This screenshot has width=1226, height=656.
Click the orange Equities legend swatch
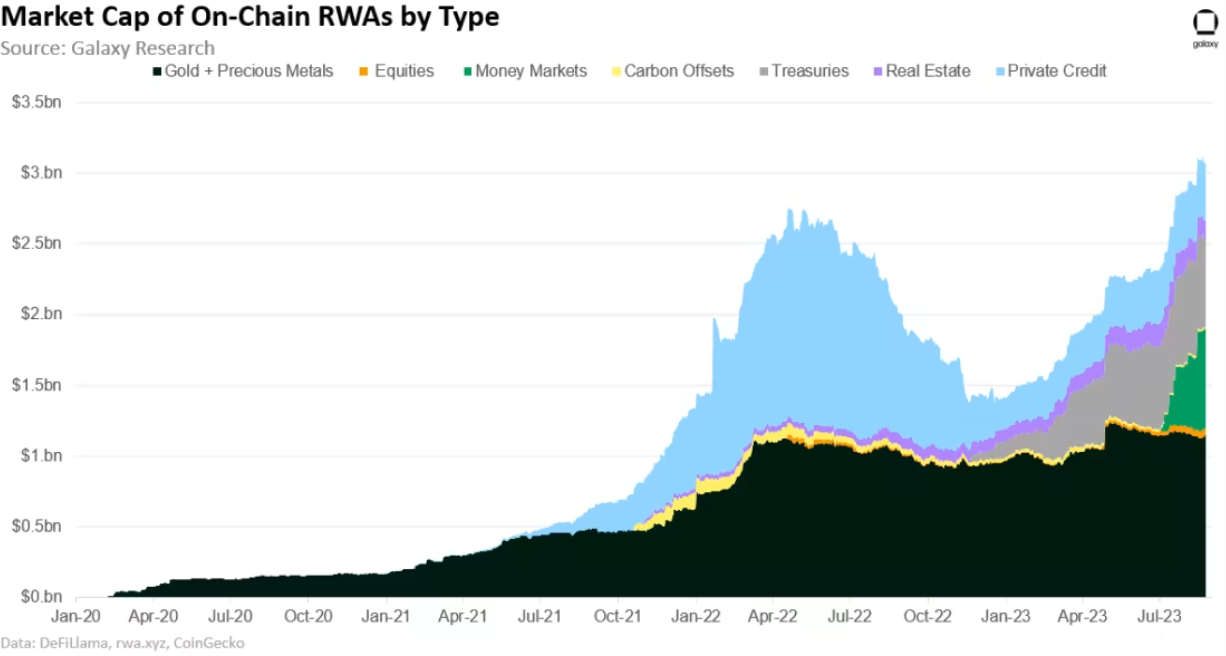coord(365,71)
